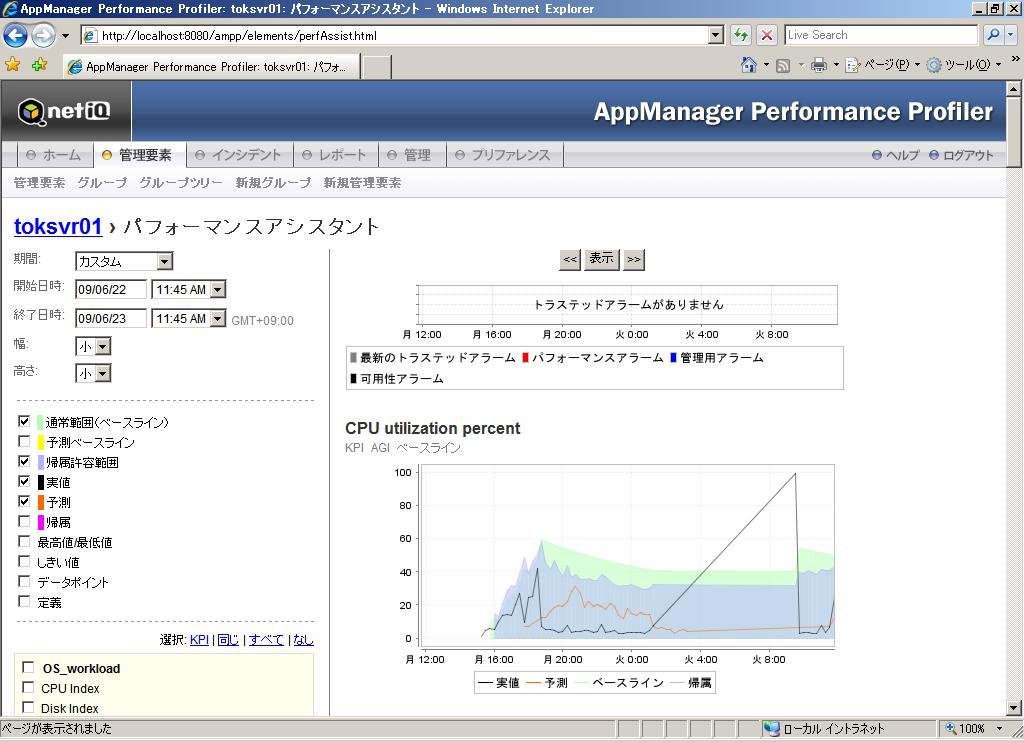Click the browser Back arrow button
The width and height of the screenshot is (1024, 742).
pyautogui.click(x=15, y=35)
